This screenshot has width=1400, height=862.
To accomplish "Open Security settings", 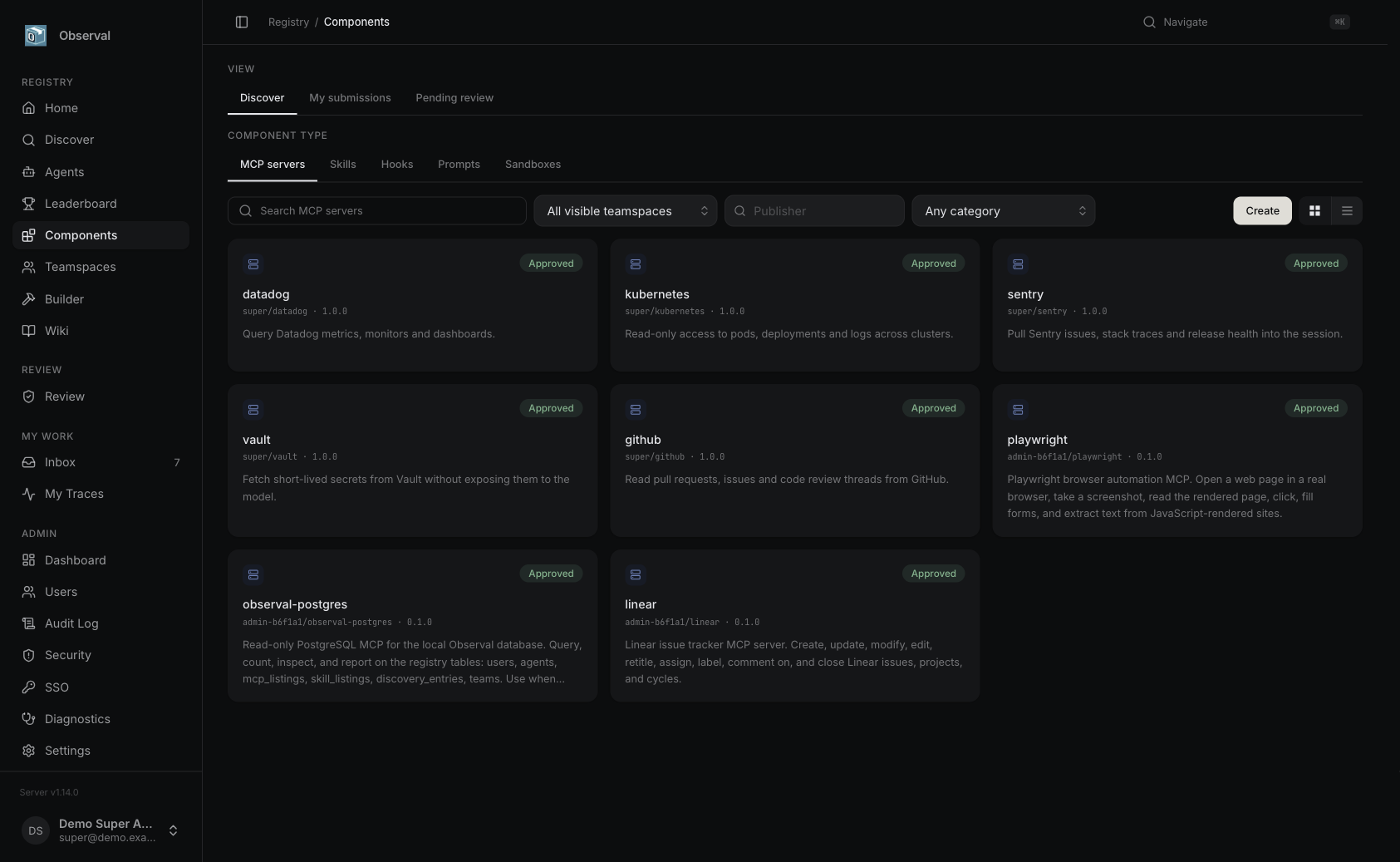I will [101, 655].
